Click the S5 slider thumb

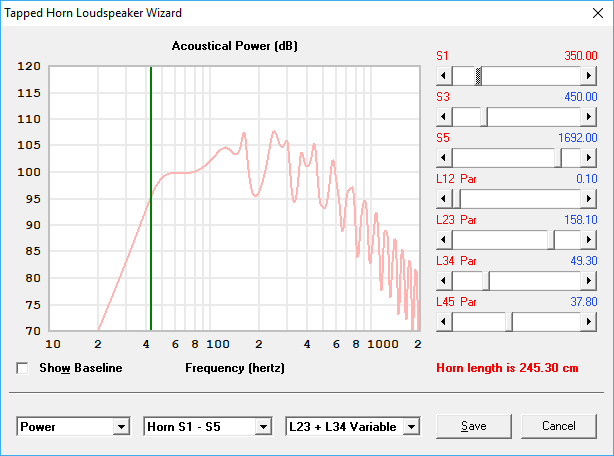pos(558,158)
